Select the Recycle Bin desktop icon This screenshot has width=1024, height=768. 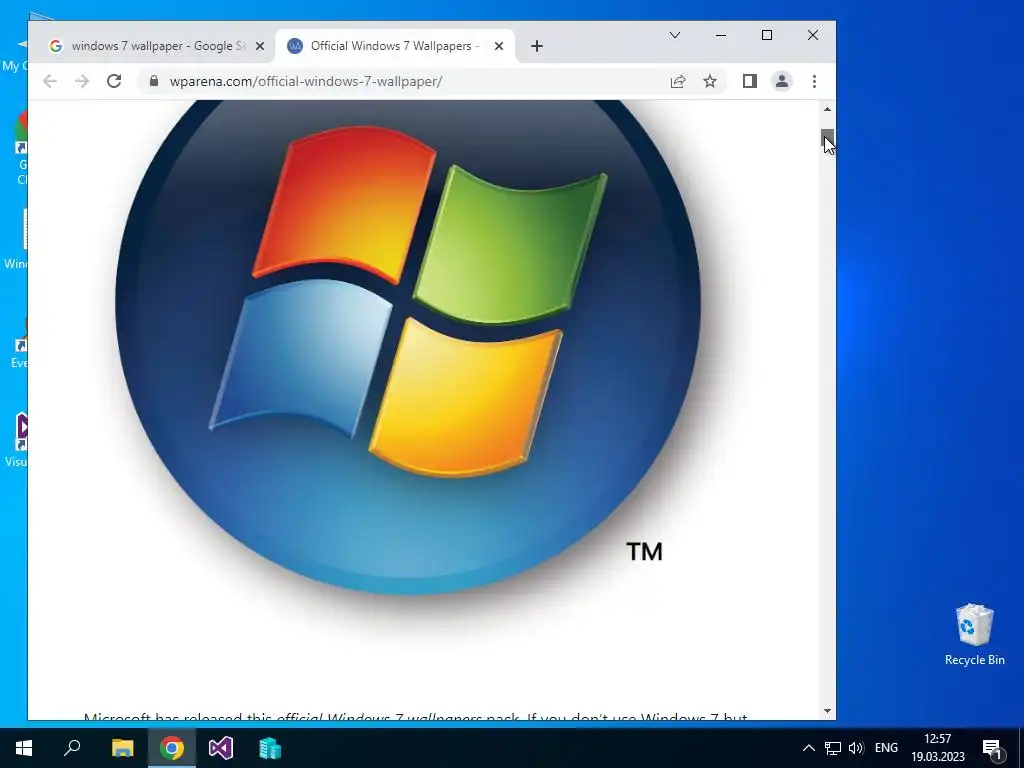974,635
